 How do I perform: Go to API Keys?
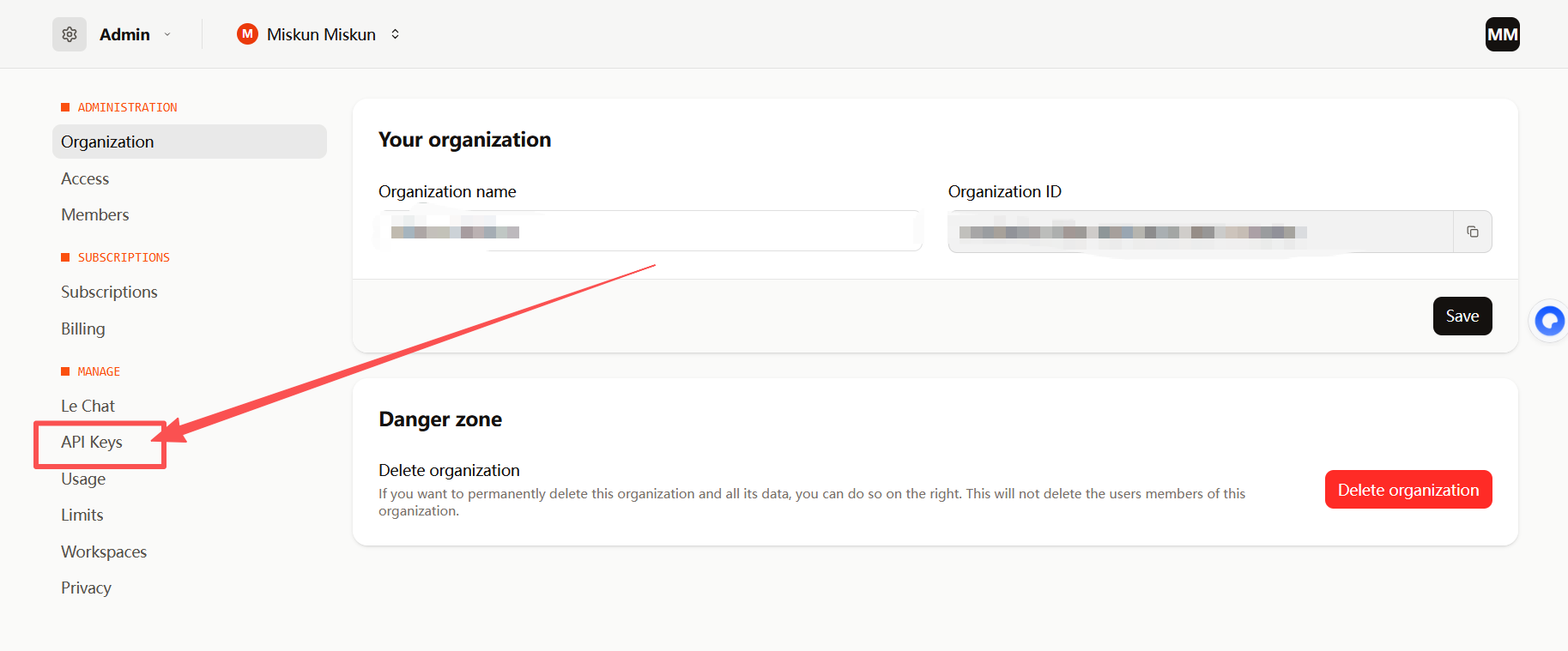(x=92, y=442)
